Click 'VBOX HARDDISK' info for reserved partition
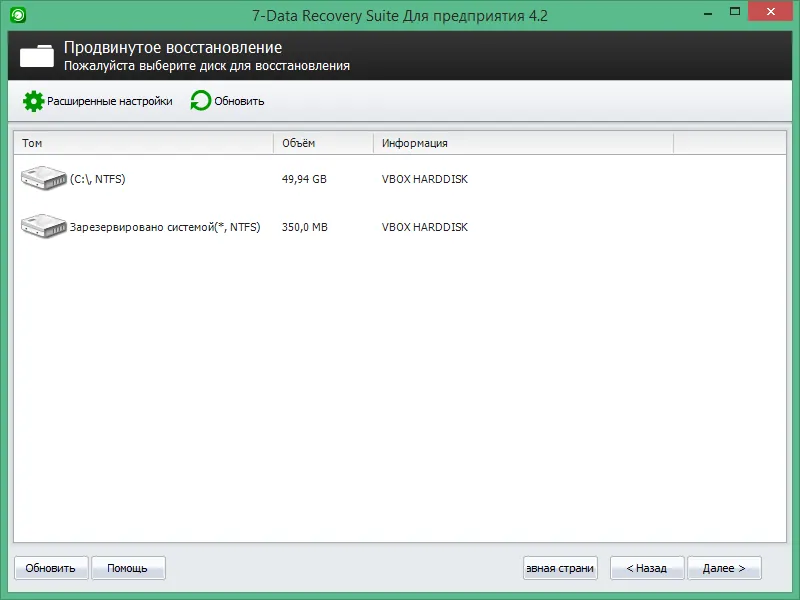800x600 pixels. pos(424,227)
